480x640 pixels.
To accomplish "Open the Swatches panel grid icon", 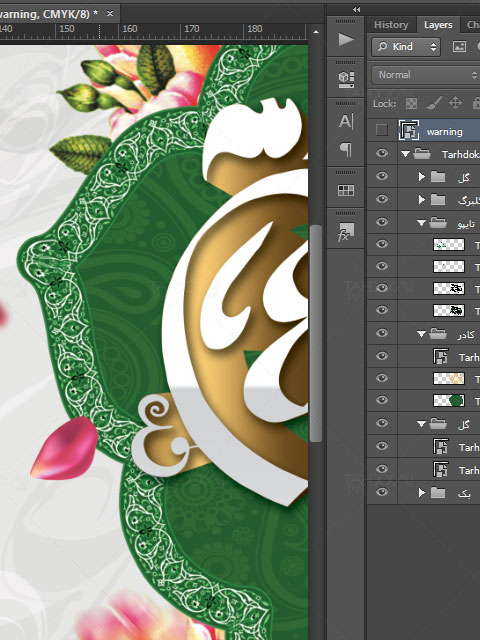I will pos(346,190).
